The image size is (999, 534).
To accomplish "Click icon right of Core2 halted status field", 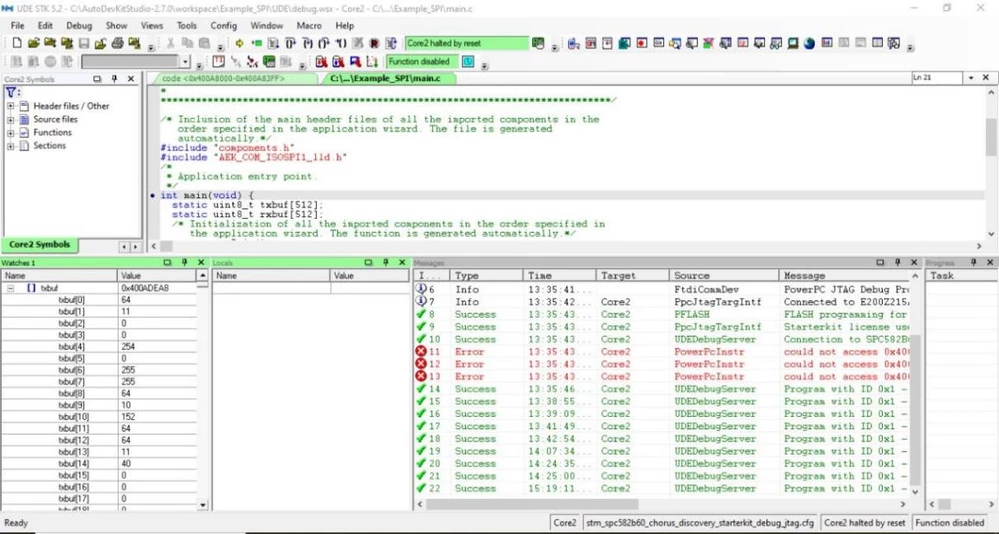I will [538, 43].
